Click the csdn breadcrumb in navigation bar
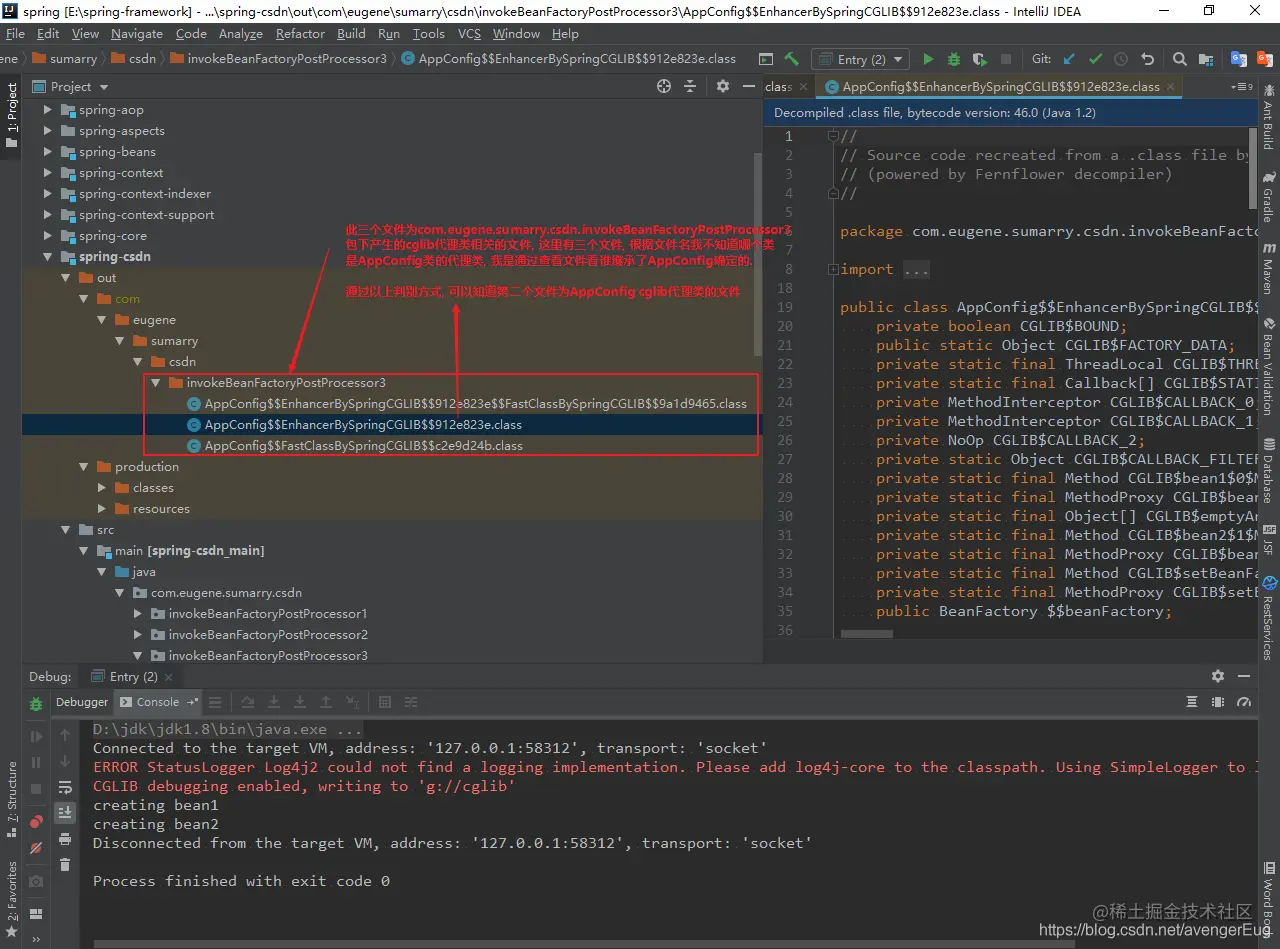Screen dimensions: 1280x949 [135, 59]
